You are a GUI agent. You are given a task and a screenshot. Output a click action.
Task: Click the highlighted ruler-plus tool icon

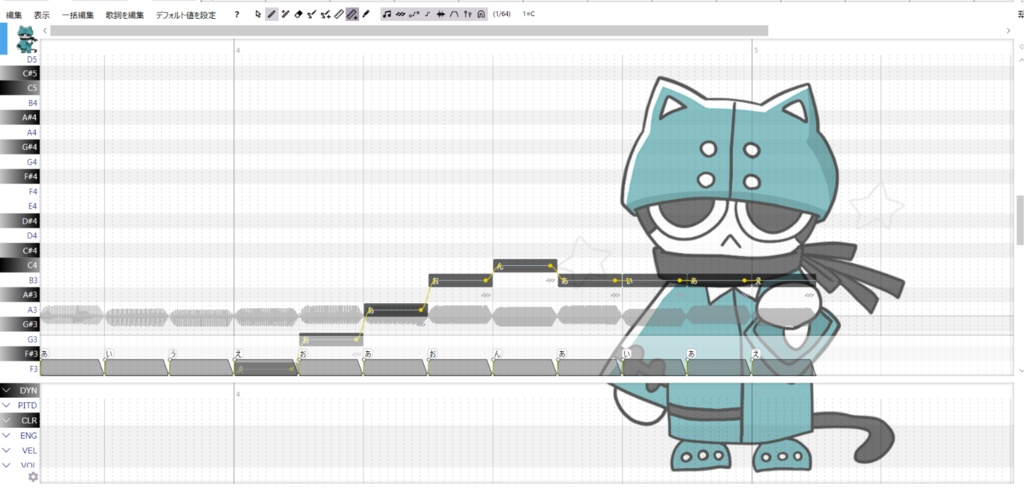pyautogui.click(x=352, y=14)
